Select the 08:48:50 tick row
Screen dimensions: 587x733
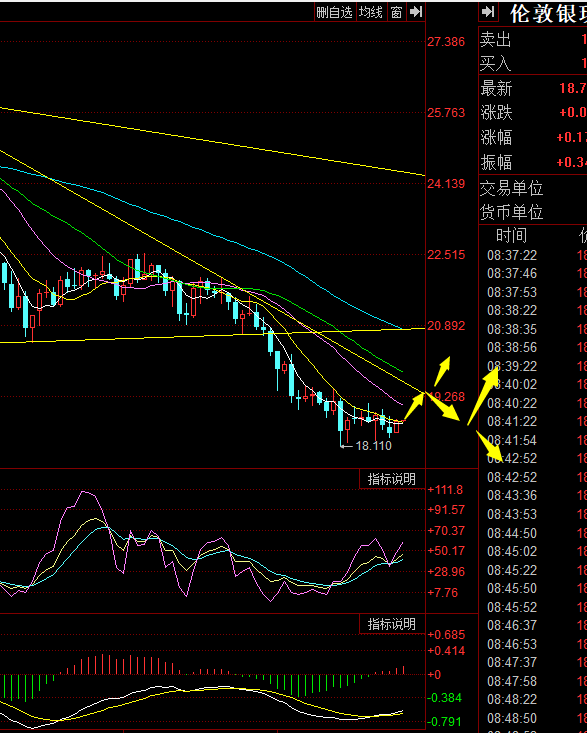pyautogui.click(x=533, y=719)
